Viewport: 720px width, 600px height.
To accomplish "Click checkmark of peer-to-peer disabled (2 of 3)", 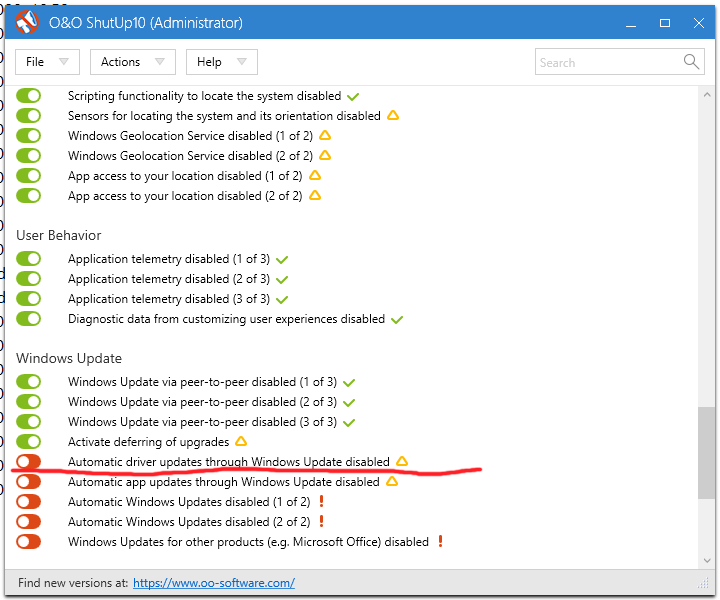I will (349, 403).
